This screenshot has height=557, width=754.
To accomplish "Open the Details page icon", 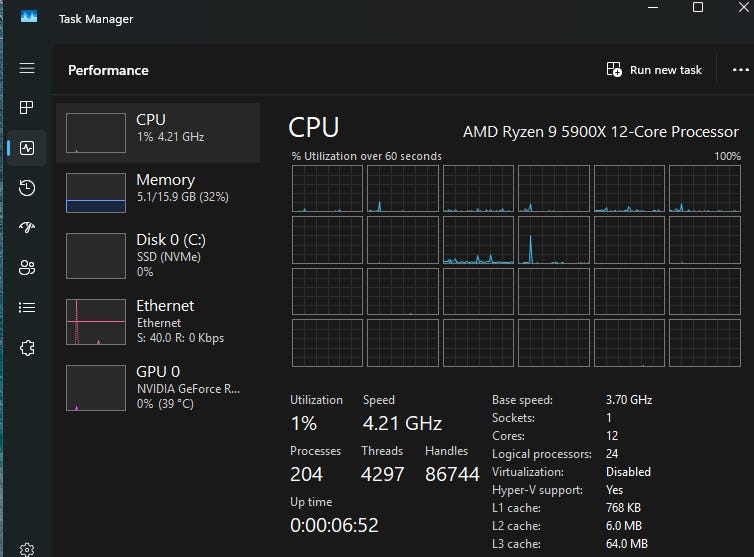I will point(27,308).
